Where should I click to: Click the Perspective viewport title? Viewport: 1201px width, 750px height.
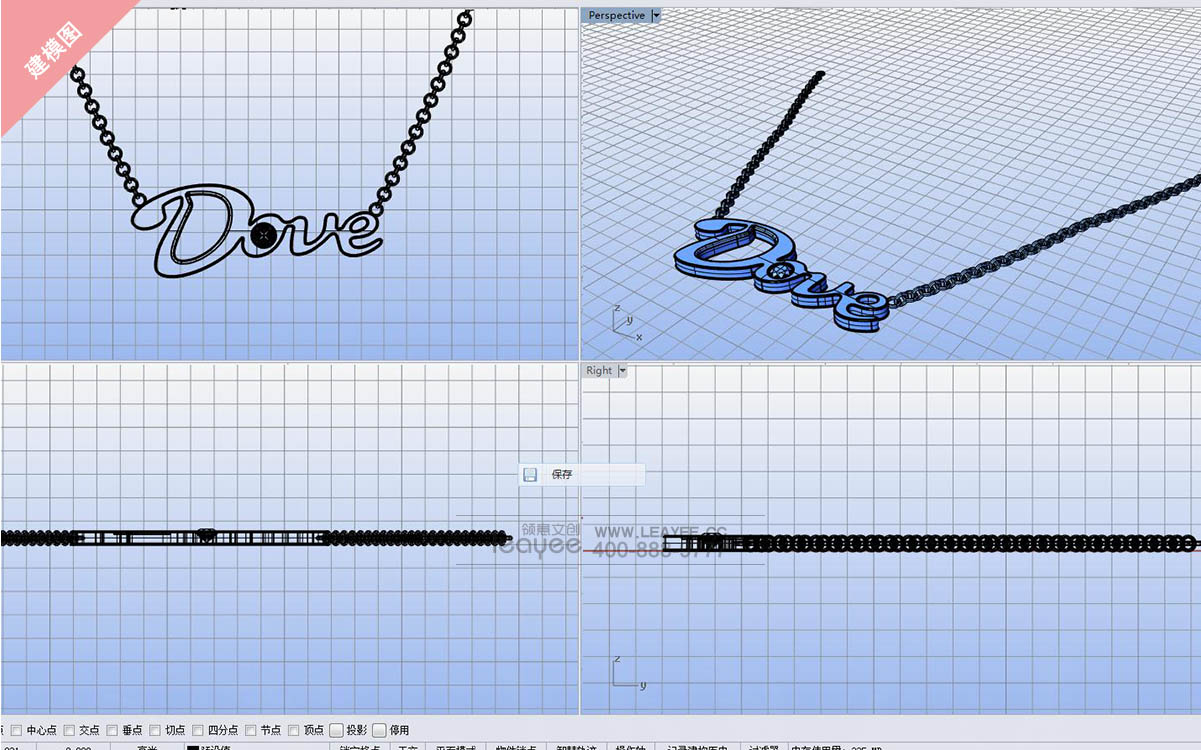pos(616,15)
